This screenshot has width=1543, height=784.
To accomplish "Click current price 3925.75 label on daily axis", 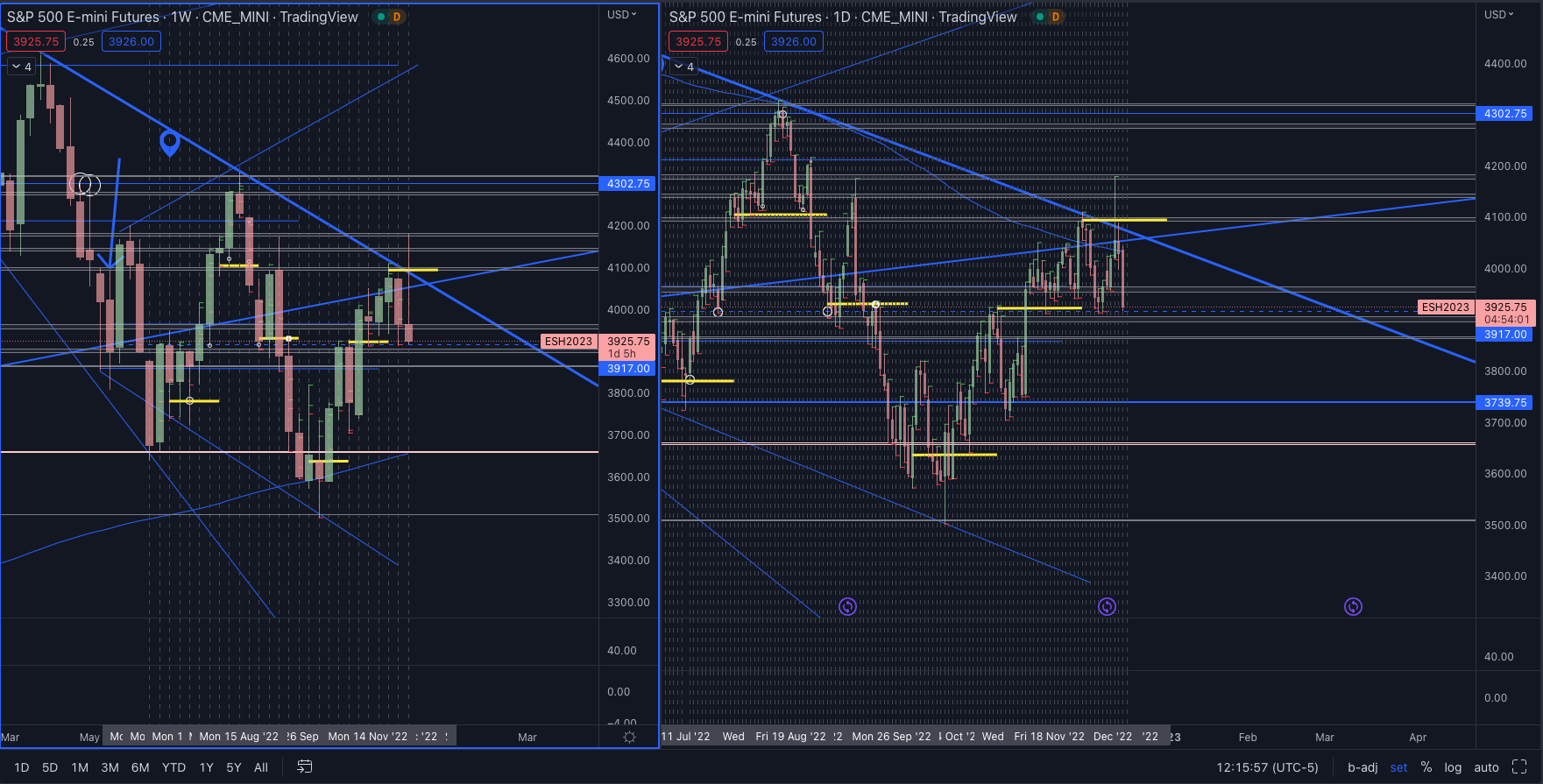I will pyautogui.click(x=1505, y=307).
